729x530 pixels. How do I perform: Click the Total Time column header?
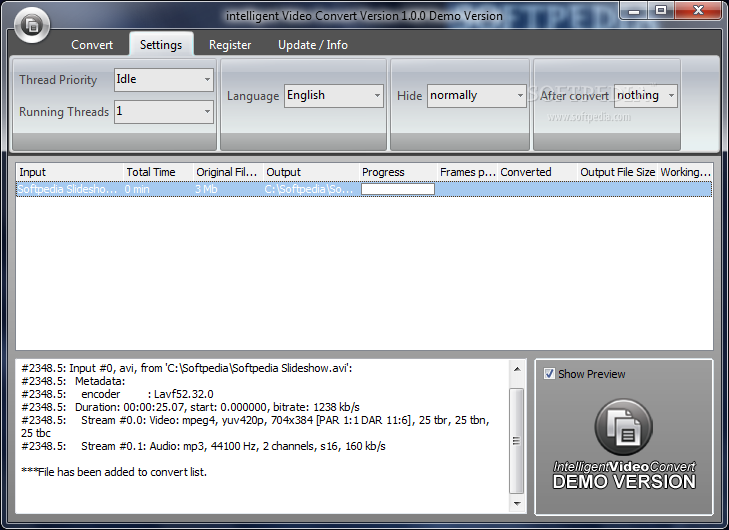[158, 172]
